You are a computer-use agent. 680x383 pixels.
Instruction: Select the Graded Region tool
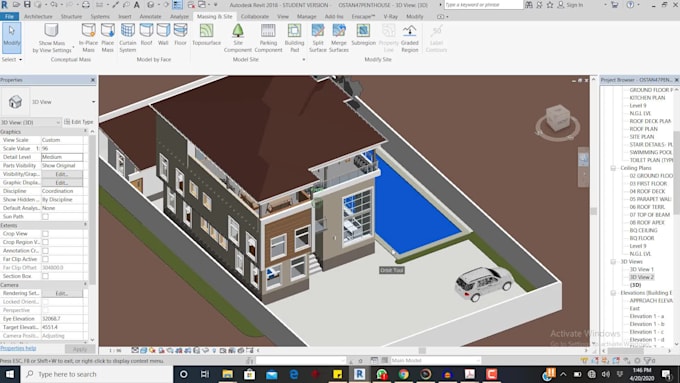410,37
